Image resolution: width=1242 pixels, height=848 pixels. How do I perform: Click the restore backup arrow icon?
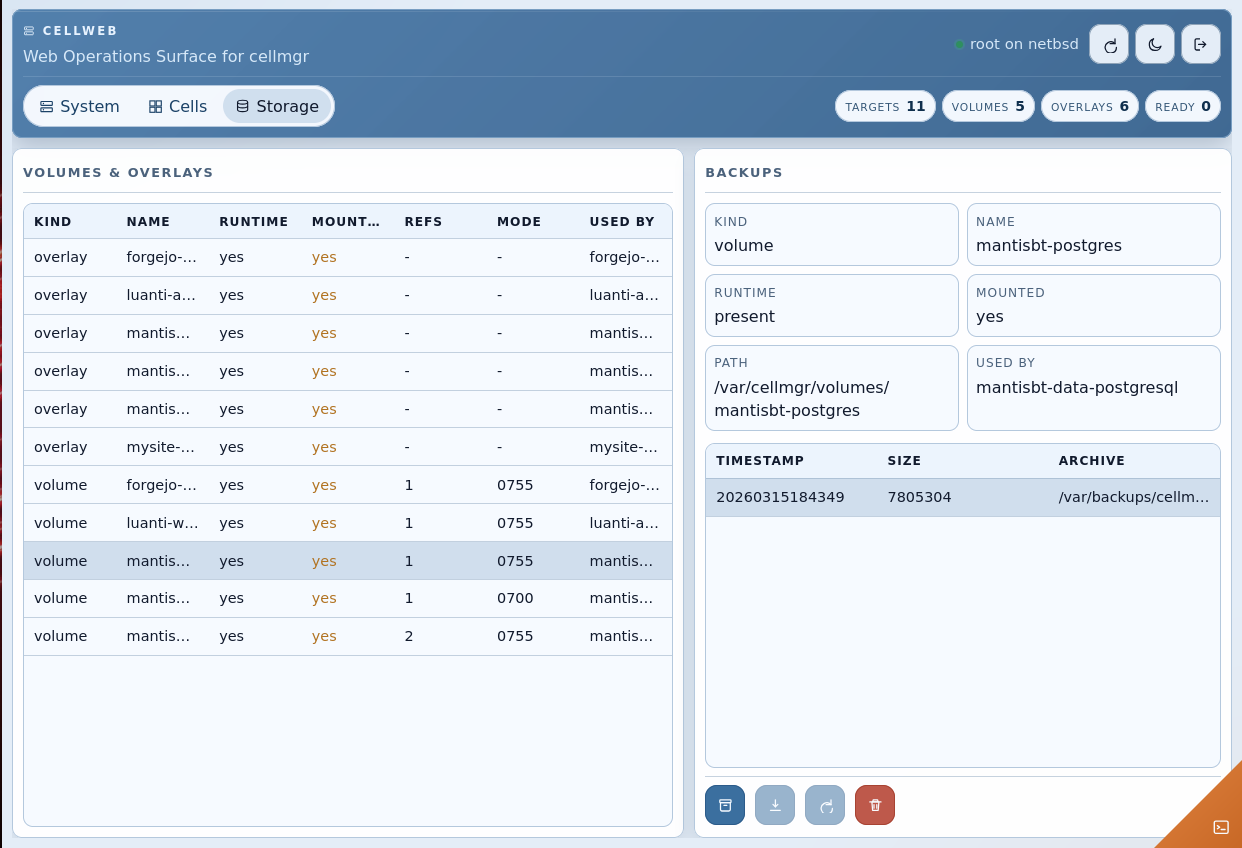[x=825, y=805]
